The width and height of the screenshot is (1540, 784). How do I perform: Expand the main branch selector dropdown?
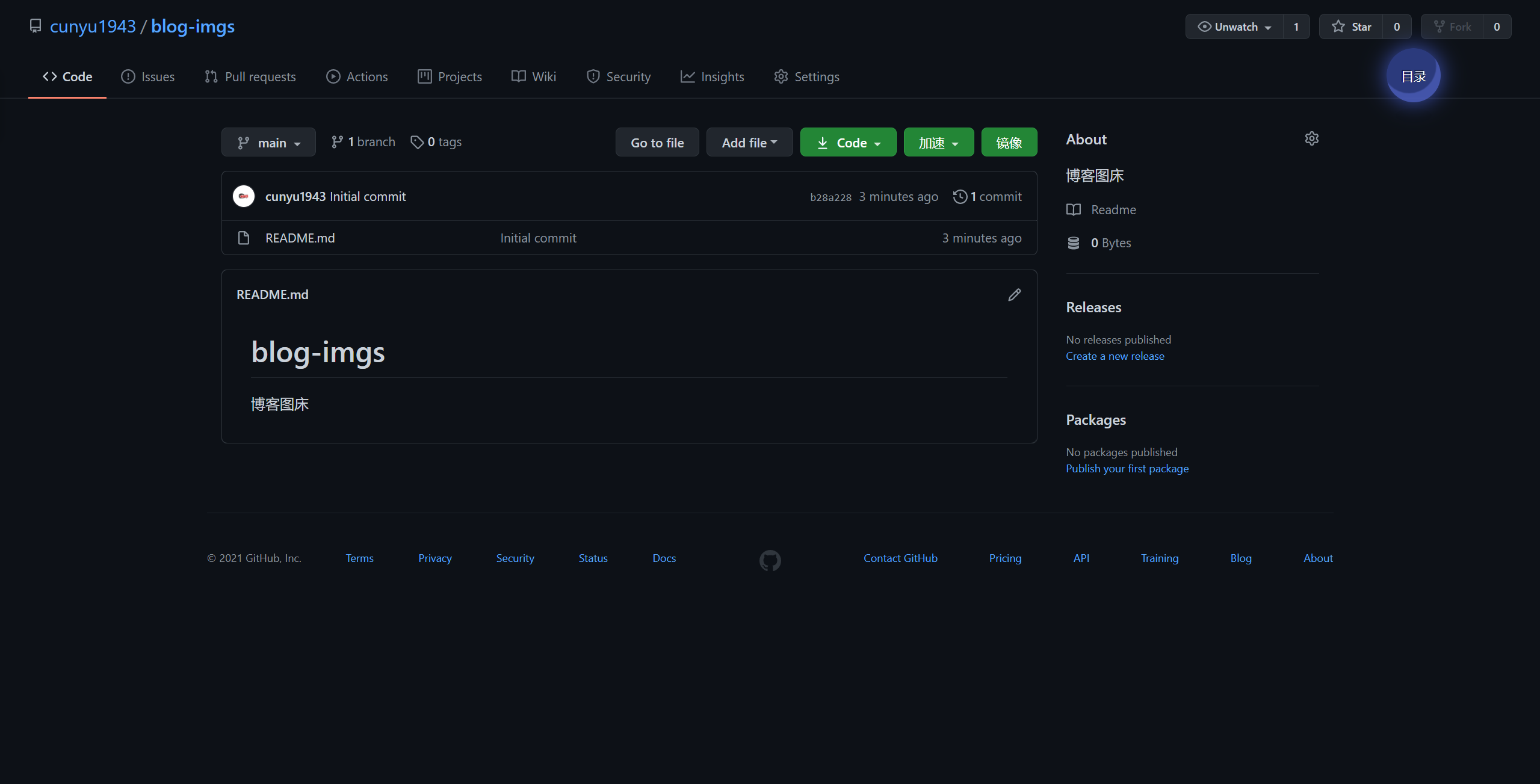point(268,143)
